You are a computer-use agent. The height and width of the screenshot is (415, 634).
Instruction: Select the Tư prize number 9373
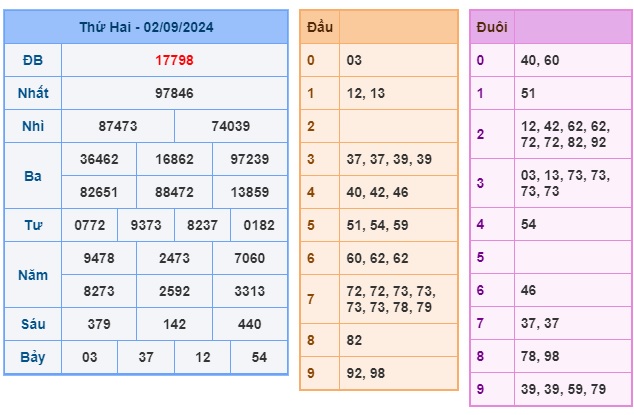146,225
